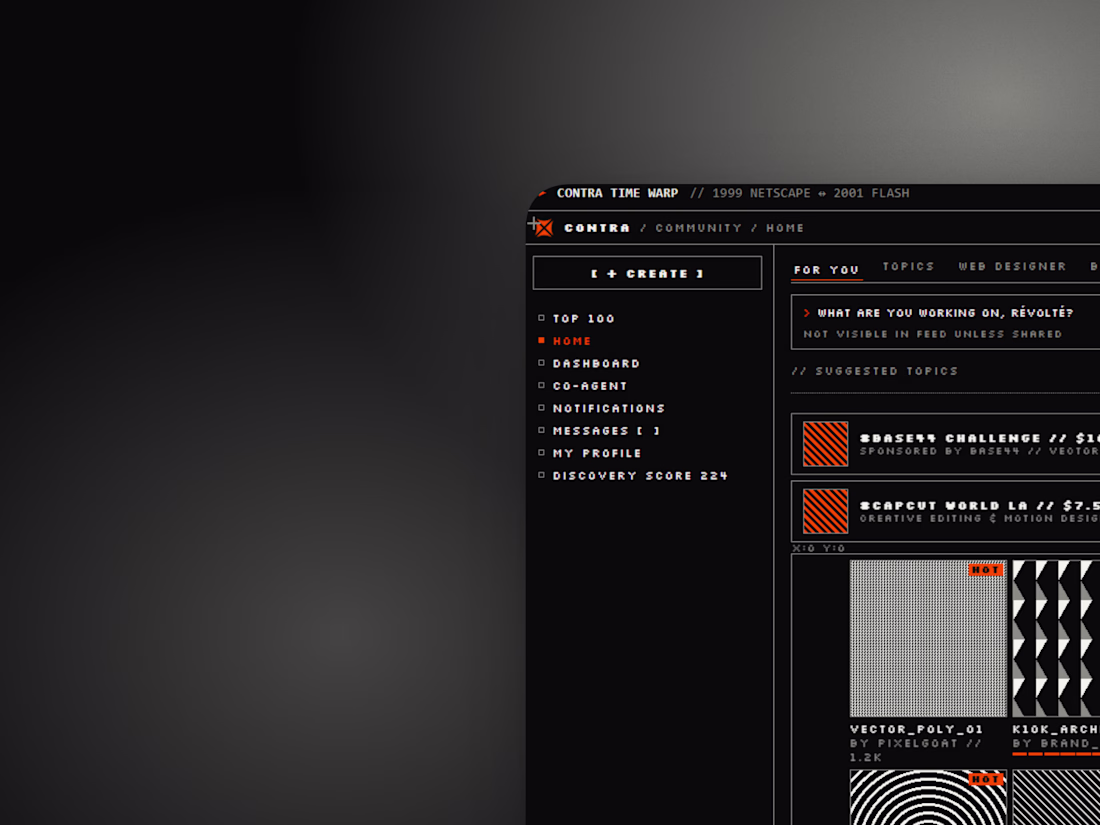Open the VECTOR_POLY_01 dotted thumbnail
Viewport: 1100px width, 825px height.
pos(928,638)
